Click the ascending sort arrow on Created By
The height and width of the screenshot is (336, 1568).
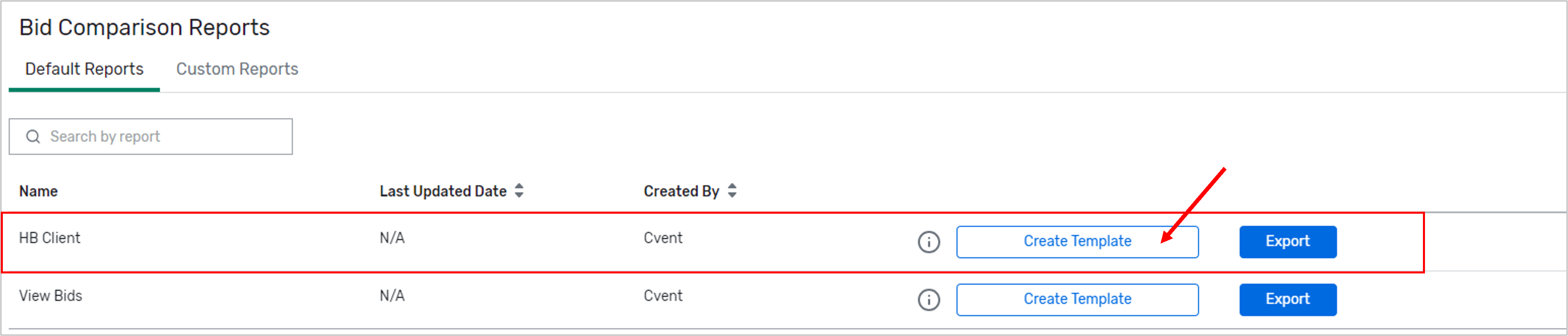coord(733,186)
